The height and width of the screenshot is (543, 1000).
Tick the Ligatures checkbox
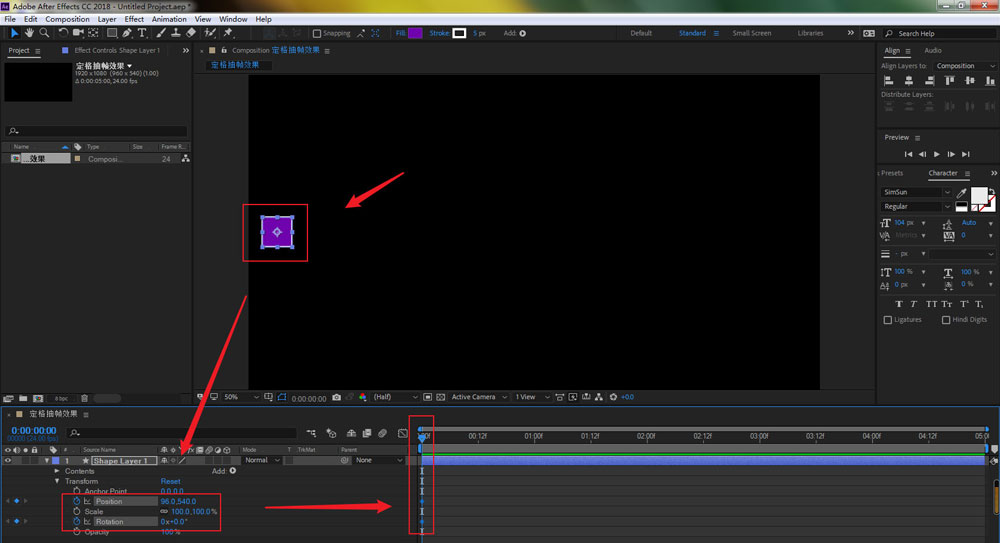pos(888,320)
